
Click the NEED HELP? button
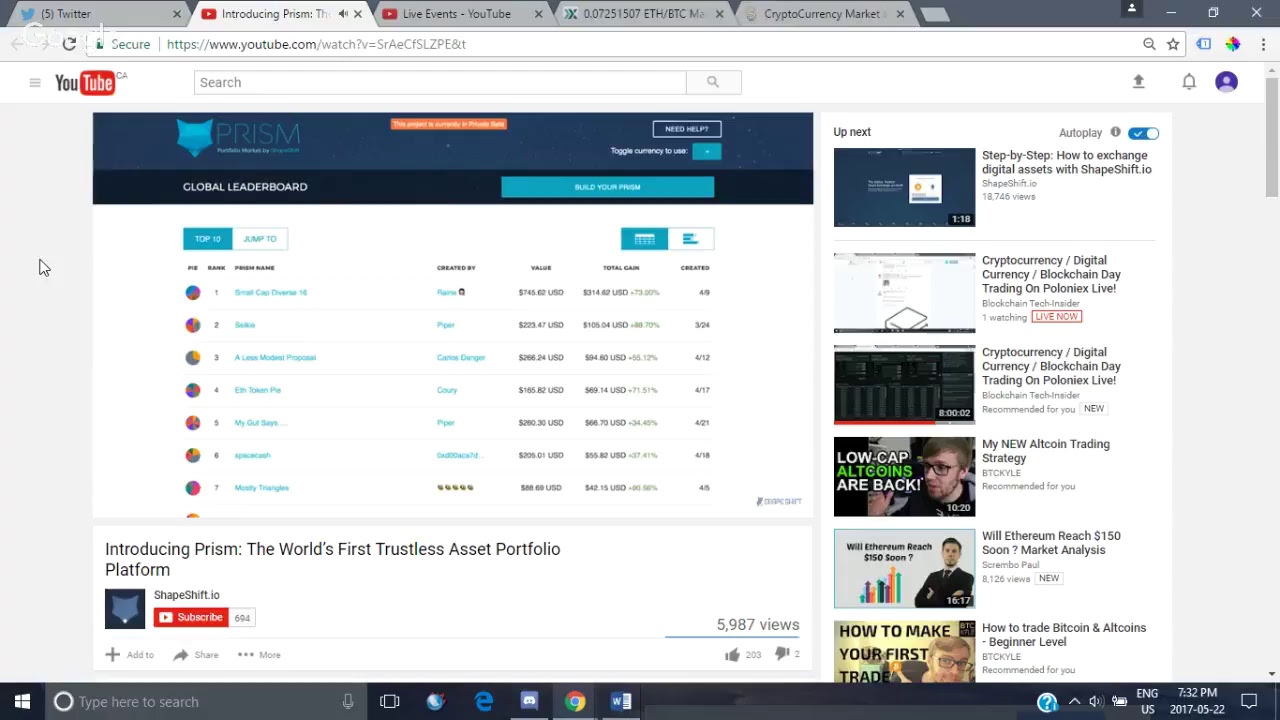(686, 129)
